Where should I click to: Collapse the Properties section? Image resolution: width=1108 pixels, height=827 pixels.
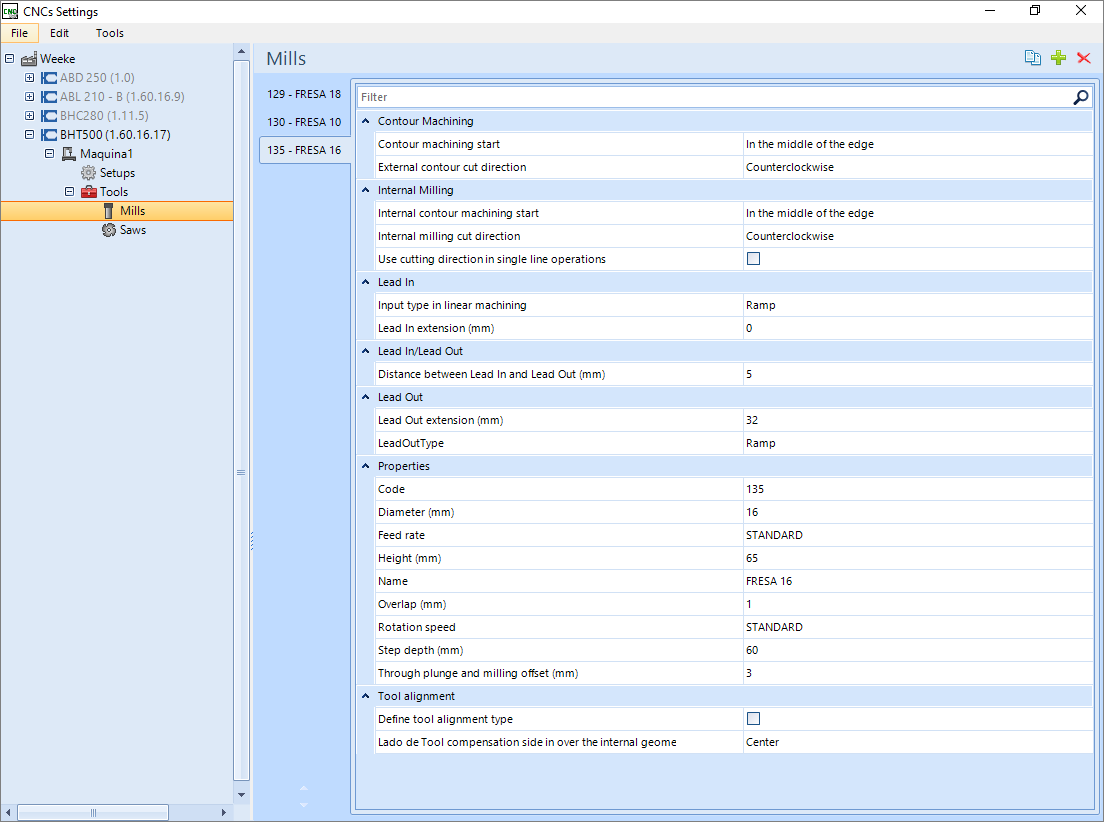pyautogui.click(x=367, y=467)
